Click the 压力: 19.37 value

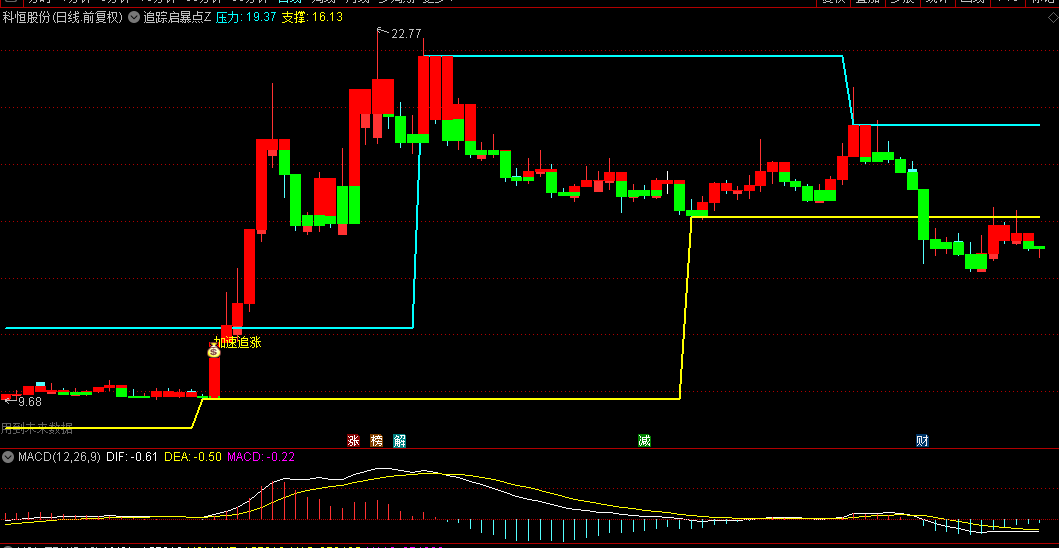coord(246,18)
